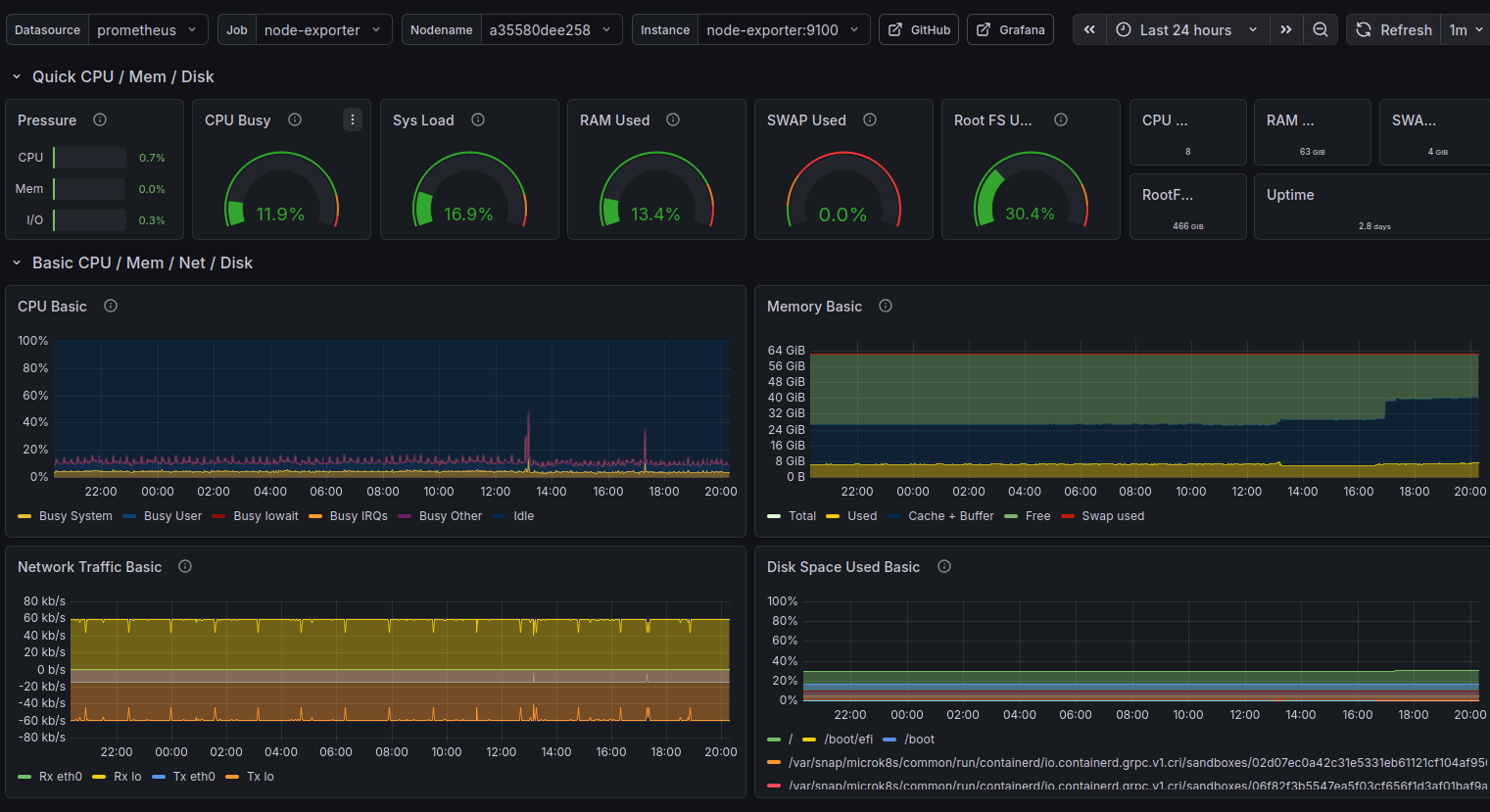Click the info icon on CPU Basic panel
This screenshot has width=1490, height=812.
tap(110, 306)
